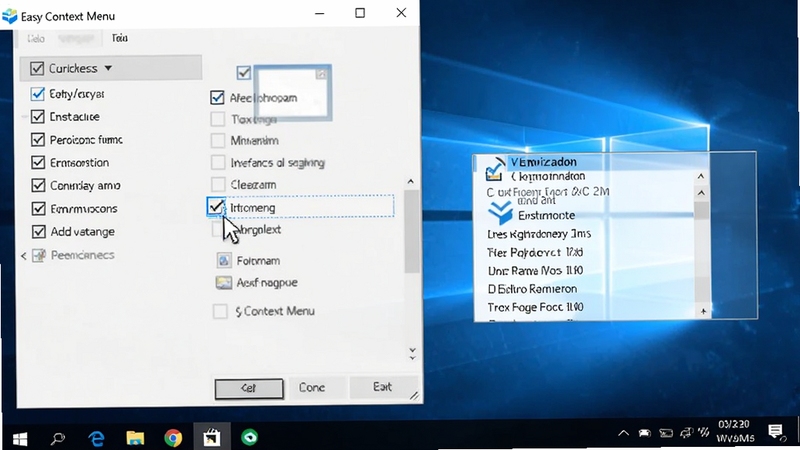Click the dialog vertical scrollbar thumb
800x450 pixels.
click(x=412, y=232)
